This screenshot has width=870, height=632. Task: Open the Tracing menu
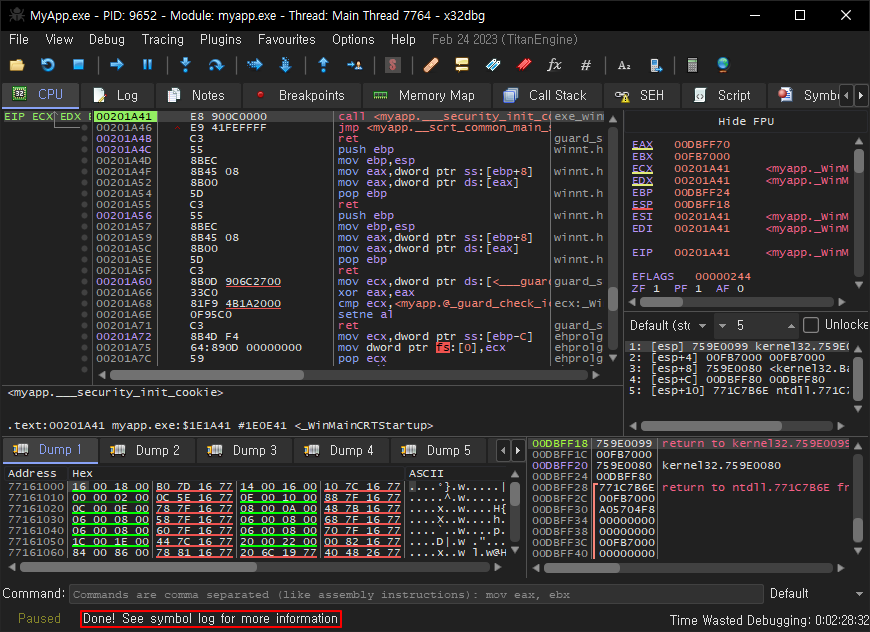[162, 39]
